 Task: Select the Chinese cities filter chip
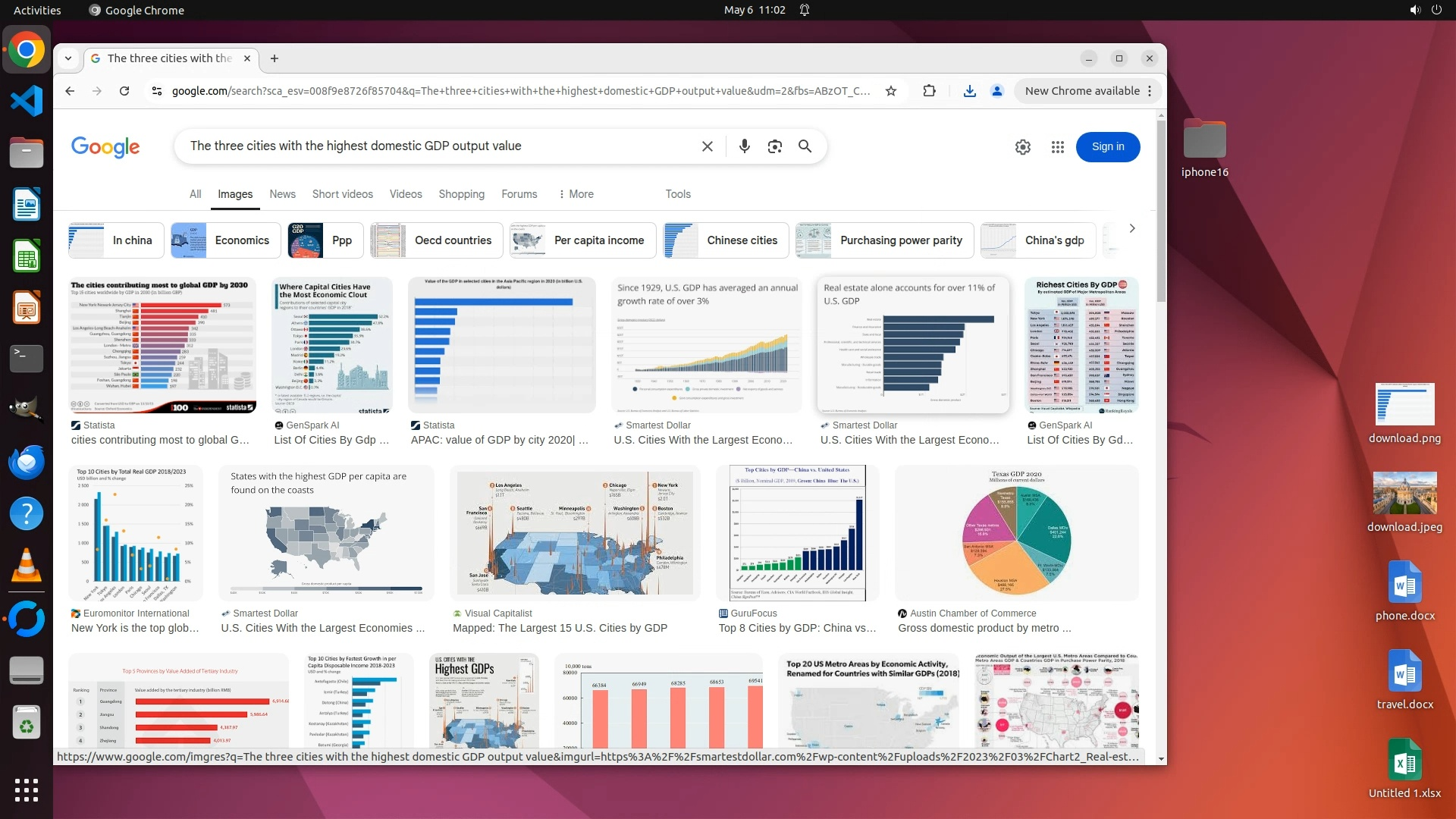coord(726,240)
